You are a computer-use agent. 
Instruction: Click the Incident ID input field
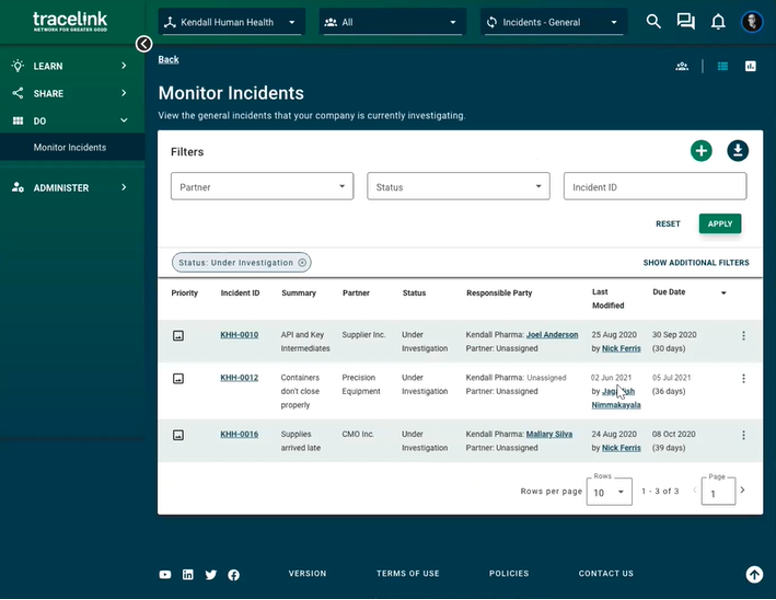[x=655, y=187]
